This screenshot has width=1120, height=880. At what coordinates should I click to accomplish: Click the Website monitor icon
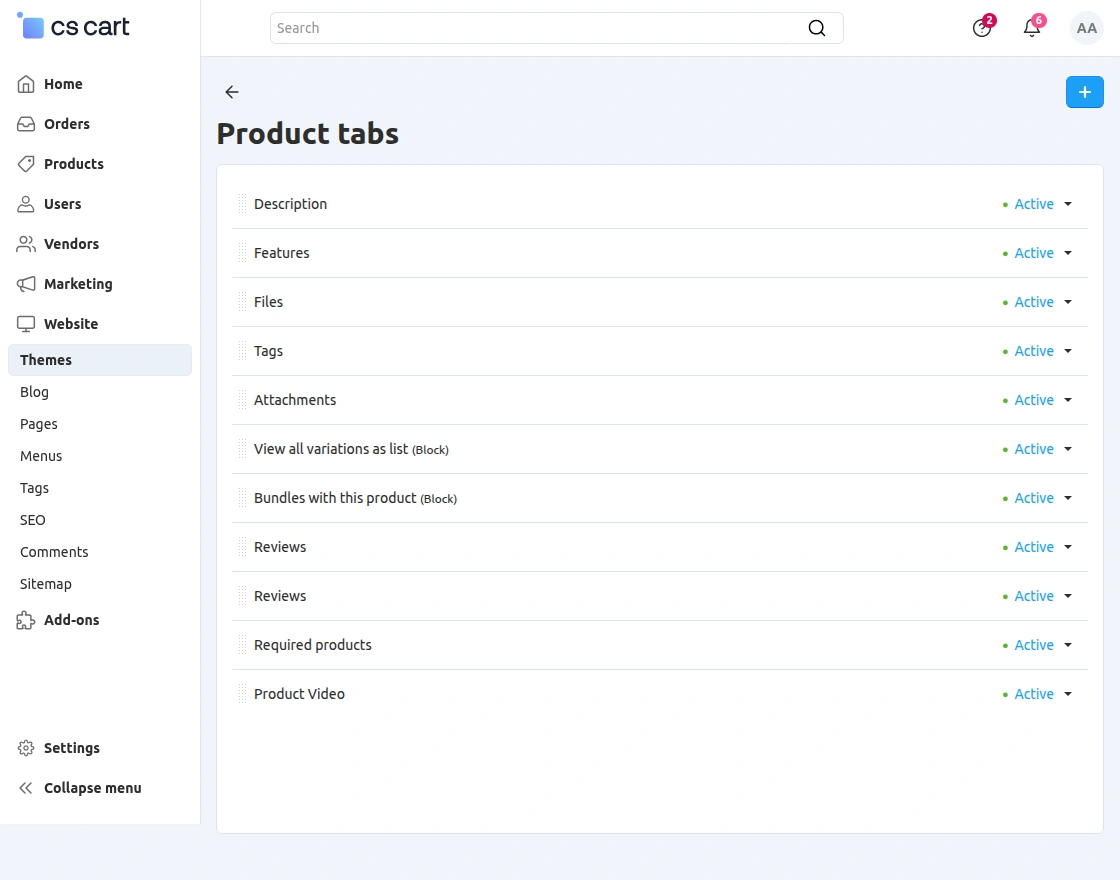click(26, 324)
